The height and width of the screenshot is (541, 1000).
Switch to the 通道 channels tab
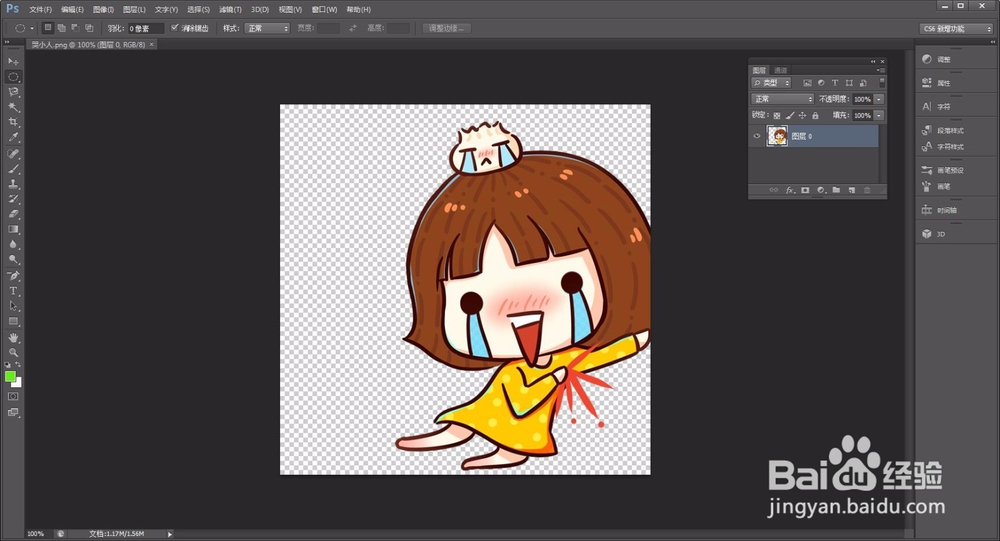coord(780,70)
